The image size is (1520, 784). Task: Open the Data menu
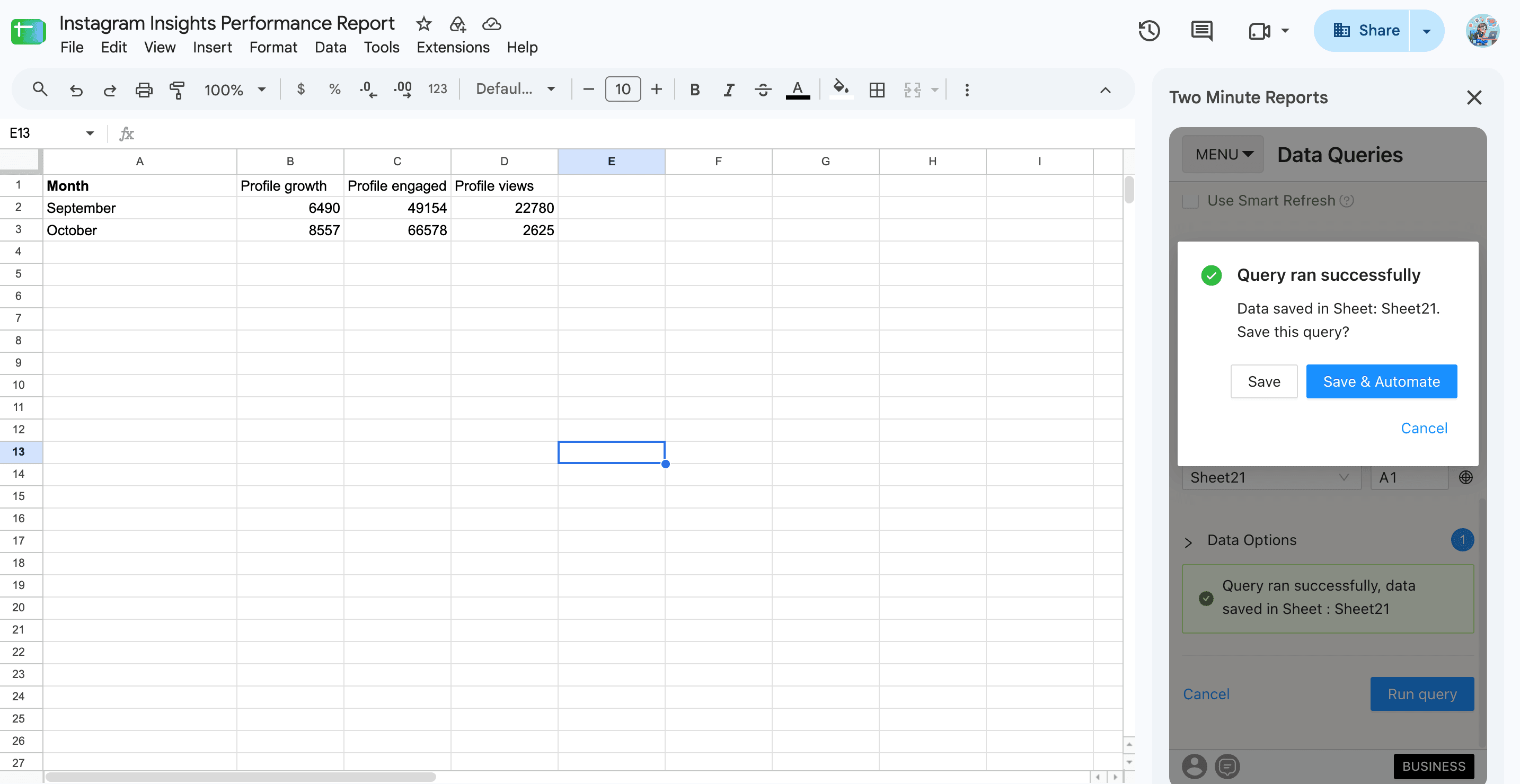(330, 47)
